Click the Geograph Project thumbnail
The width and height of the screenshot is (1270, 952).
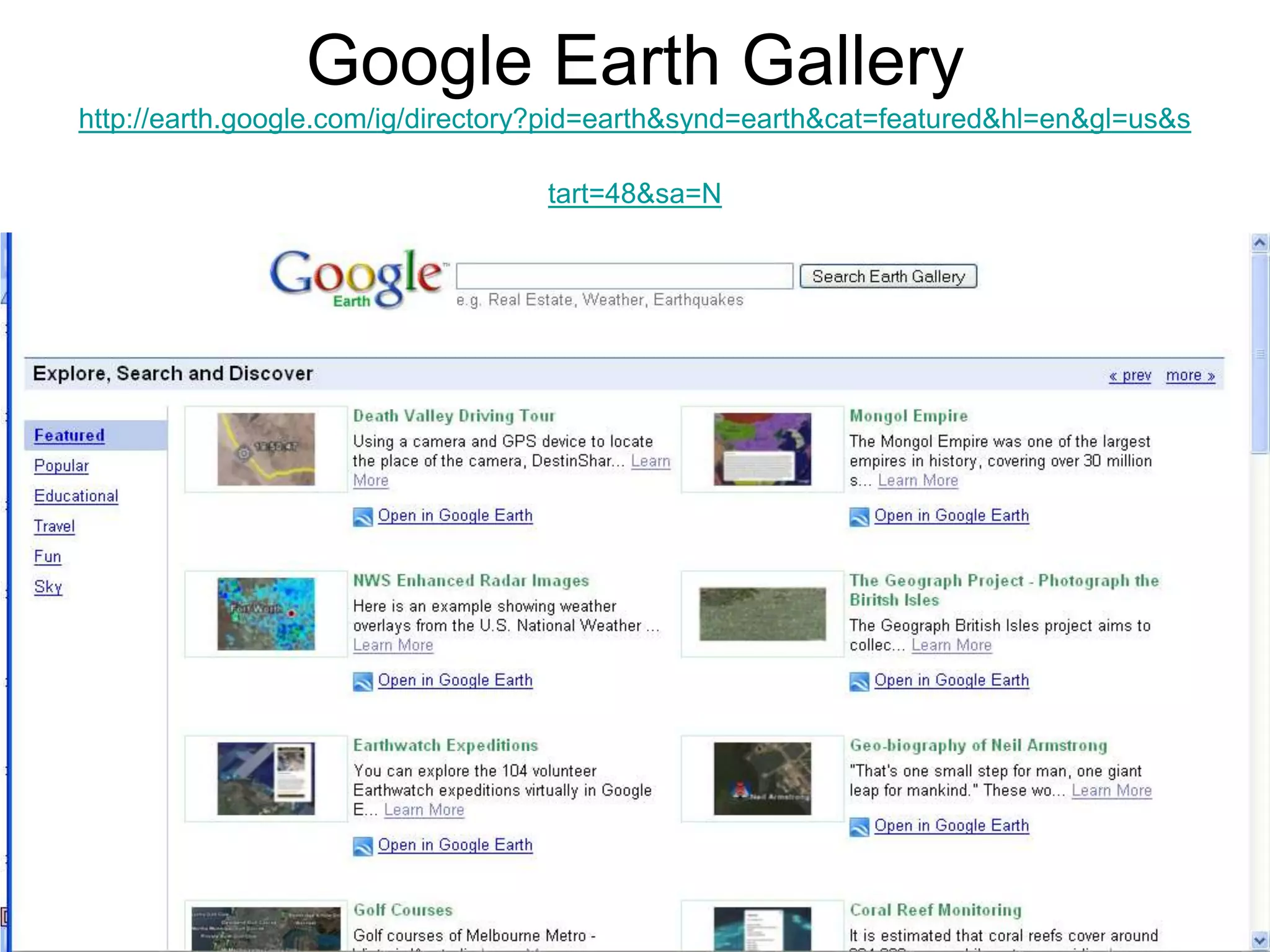point(762,614)
